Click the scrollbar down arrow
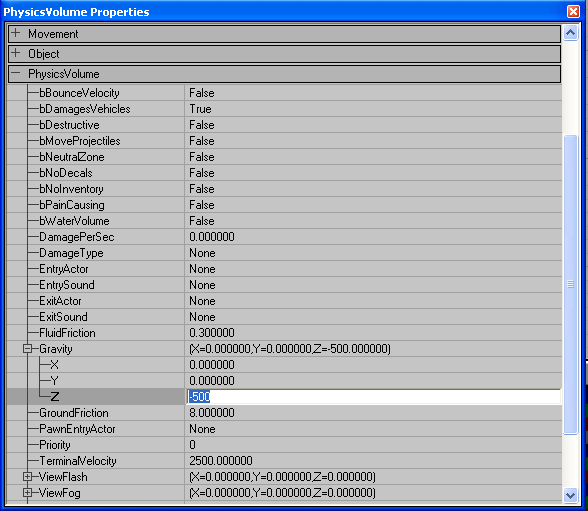The width and height of the screenshot is (588, 511). pos(570,495)
